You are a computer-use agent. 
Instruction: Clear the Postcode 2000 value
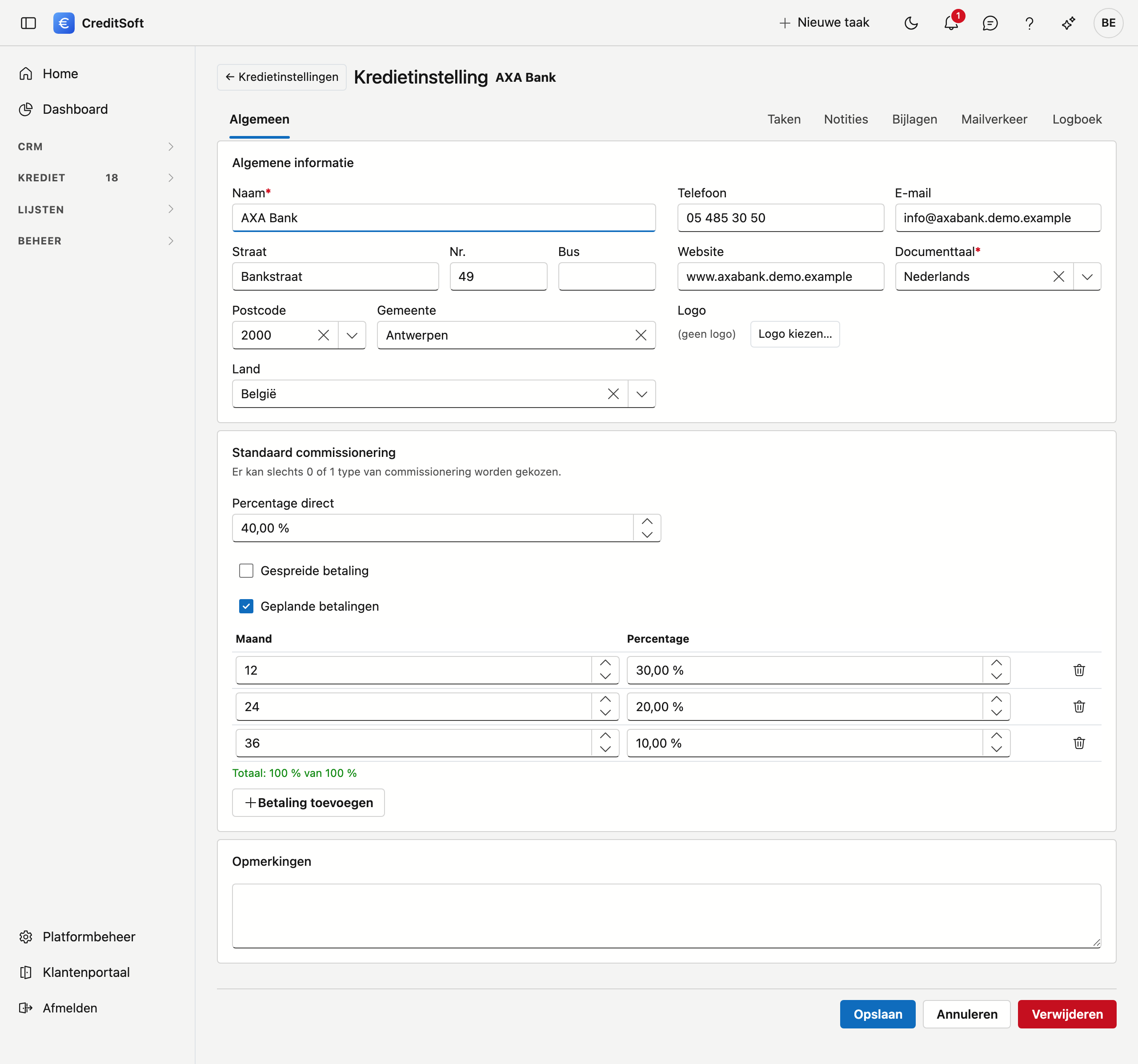[324, 336]
